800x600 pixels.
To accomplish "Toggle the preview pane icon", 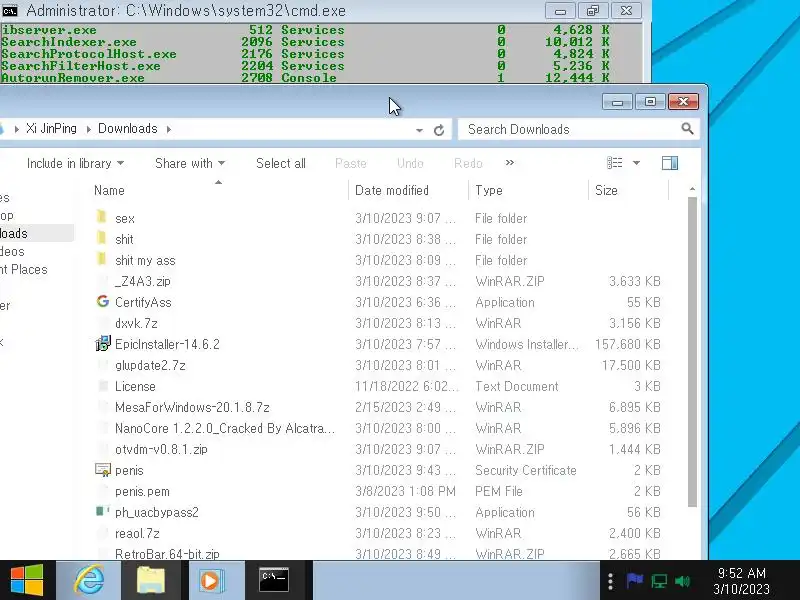I will 670,163.
